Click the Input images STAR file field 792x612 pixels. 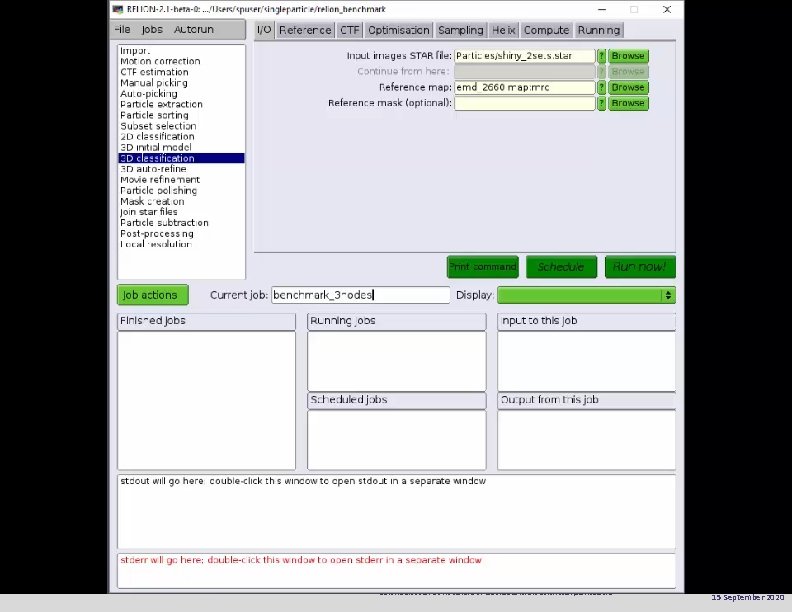(x=524, y=56)
